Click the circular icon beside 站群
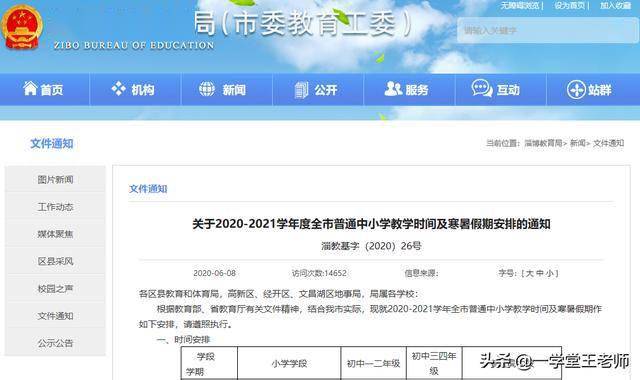The image size is (640, 380). point(576,89)
